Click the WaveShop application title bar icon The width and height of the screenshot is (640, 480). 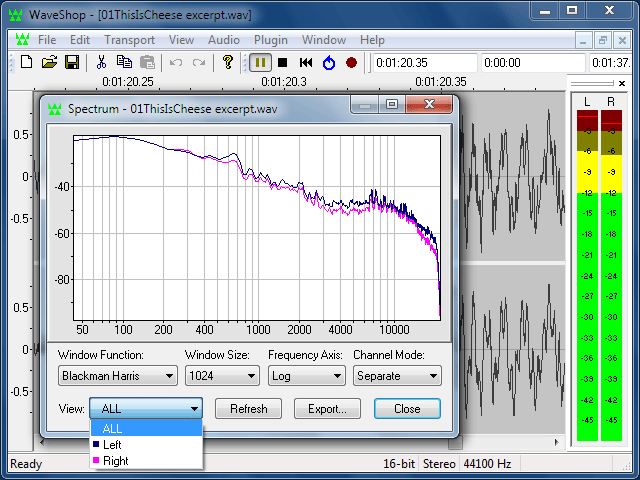[15, 15]
